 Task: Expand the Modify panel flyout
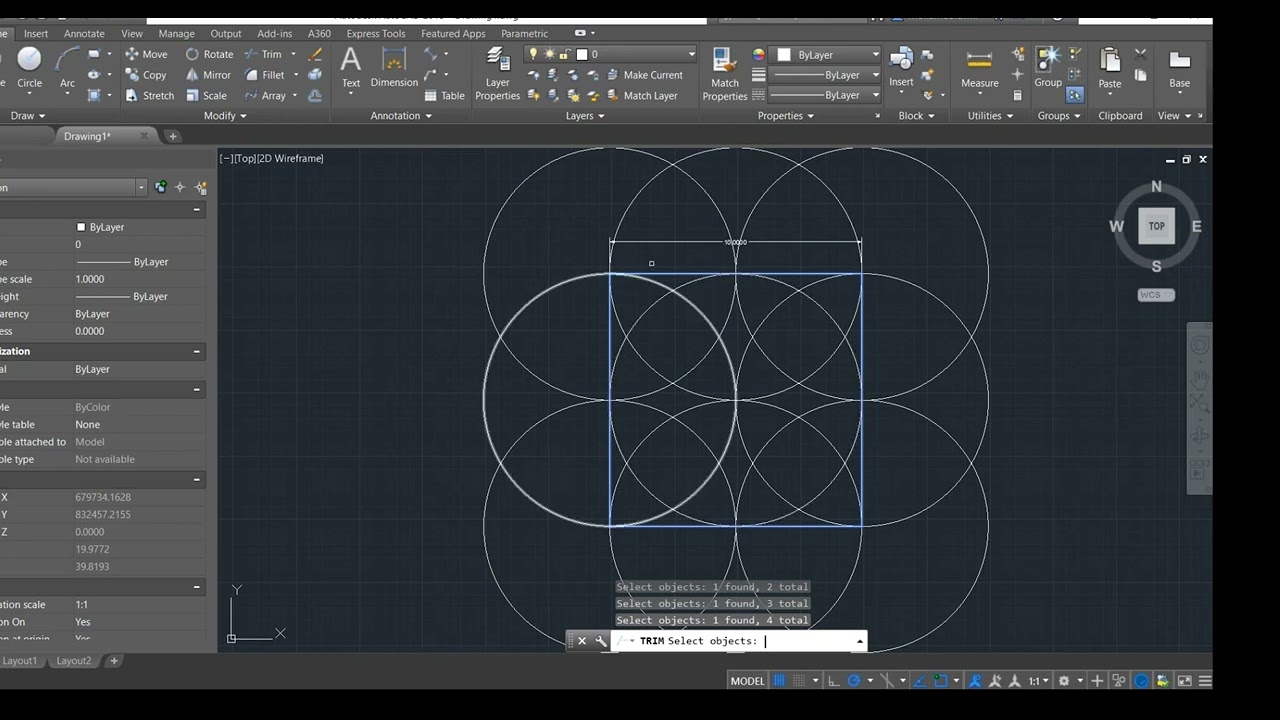[x=220, y=116]
